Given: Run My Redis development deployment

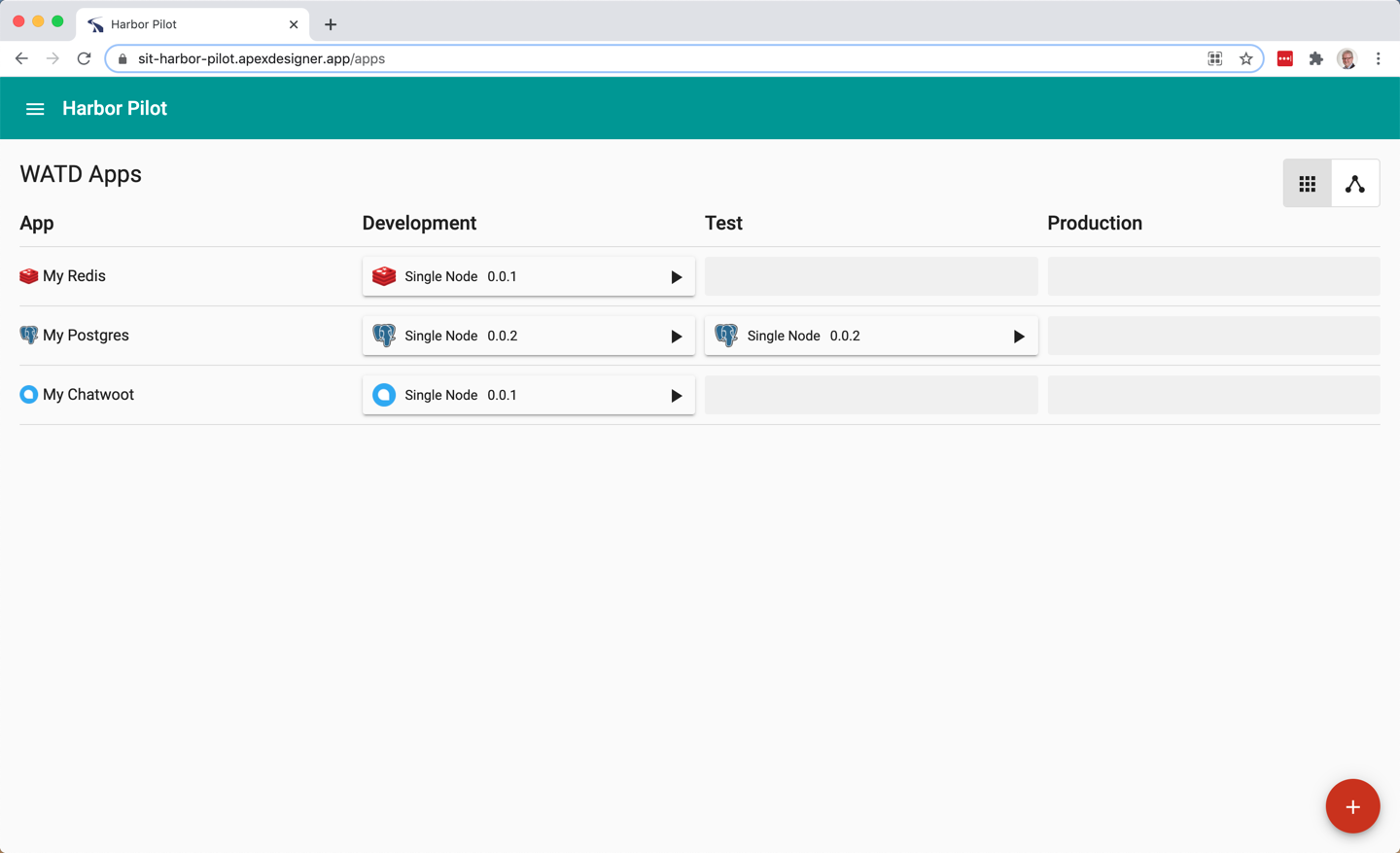Looking at the screenshot, I should pyautogui.click(x=676, y=277).
